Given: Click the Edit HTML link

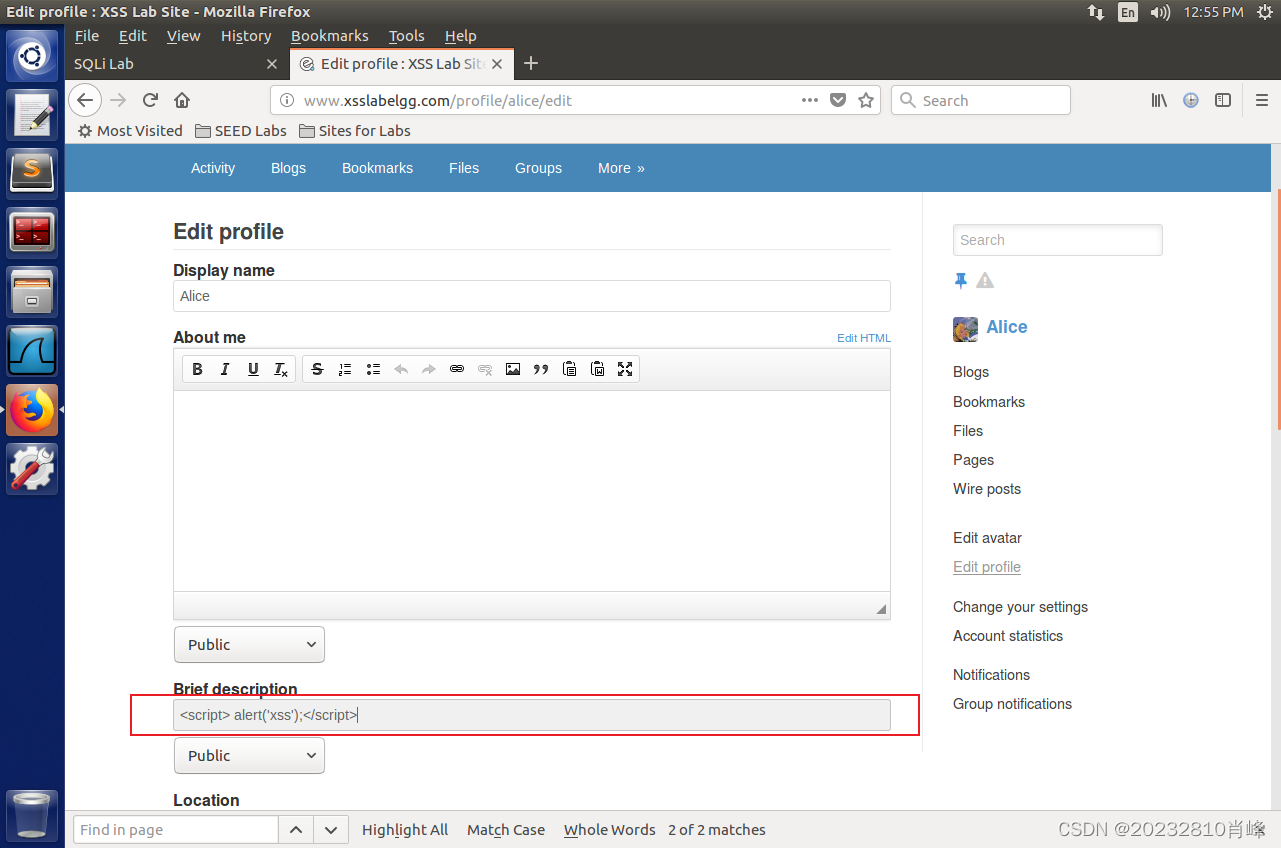Looking at the screenshot, I should pyautogui.click(x=864, y=338).
